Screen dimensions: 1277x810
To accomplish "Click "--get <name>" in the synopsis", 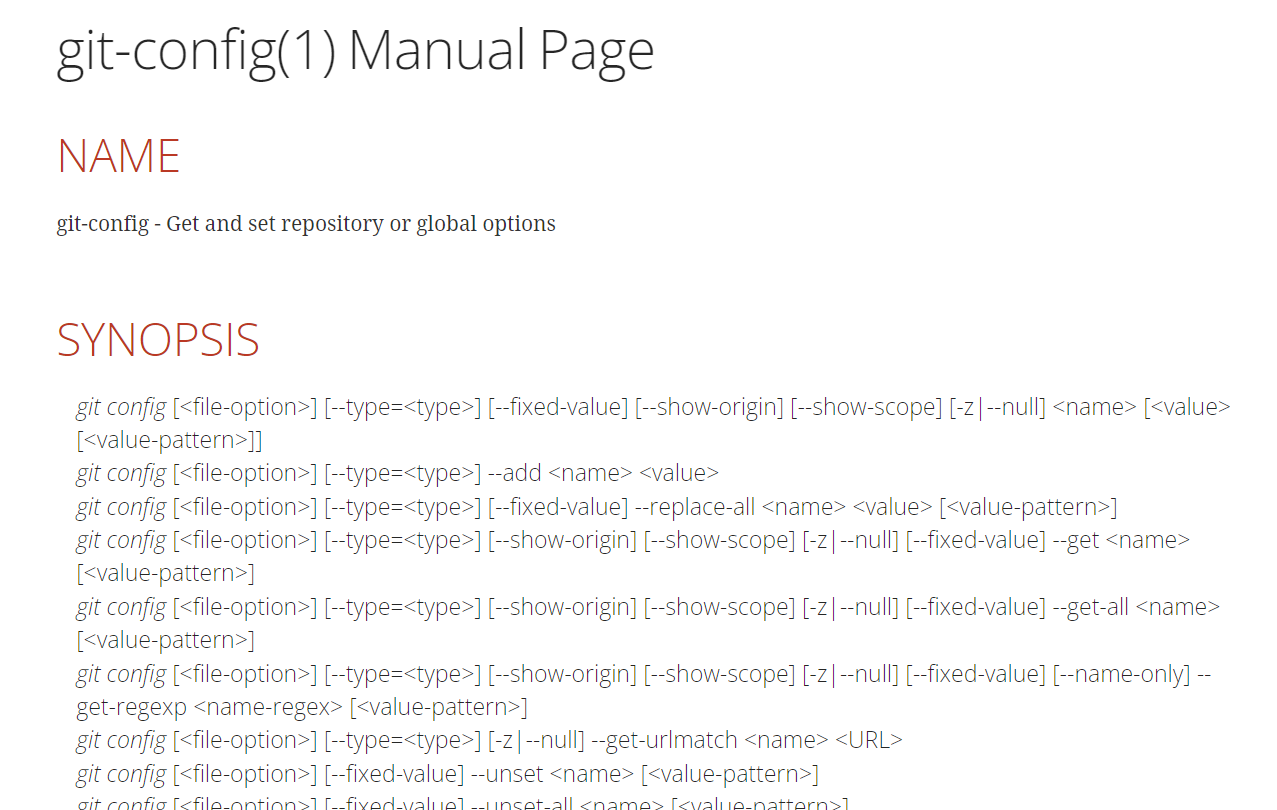I will (1121, 540).
